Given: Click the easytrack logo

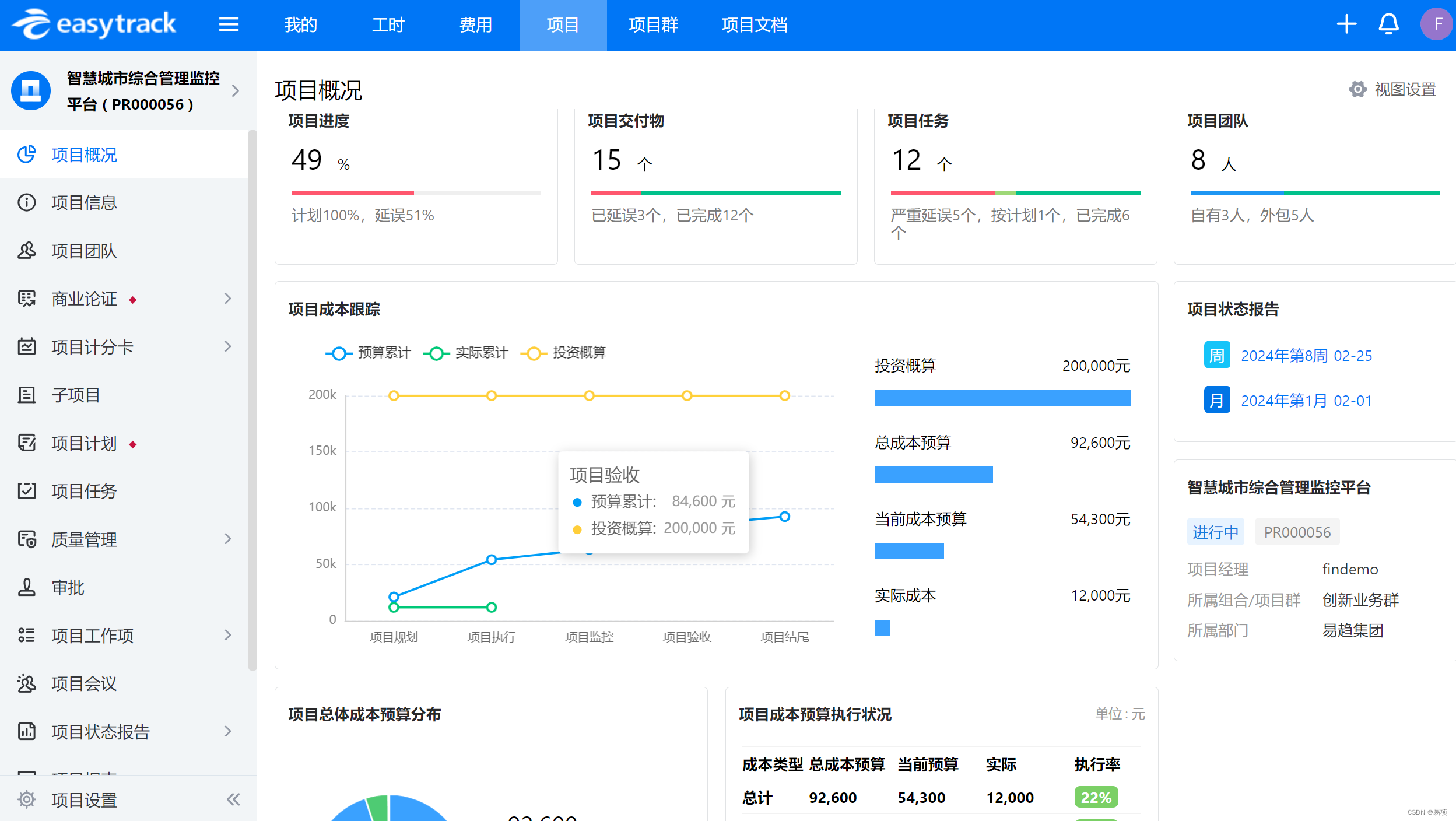Looking at the screenshot, I should 94,24.
